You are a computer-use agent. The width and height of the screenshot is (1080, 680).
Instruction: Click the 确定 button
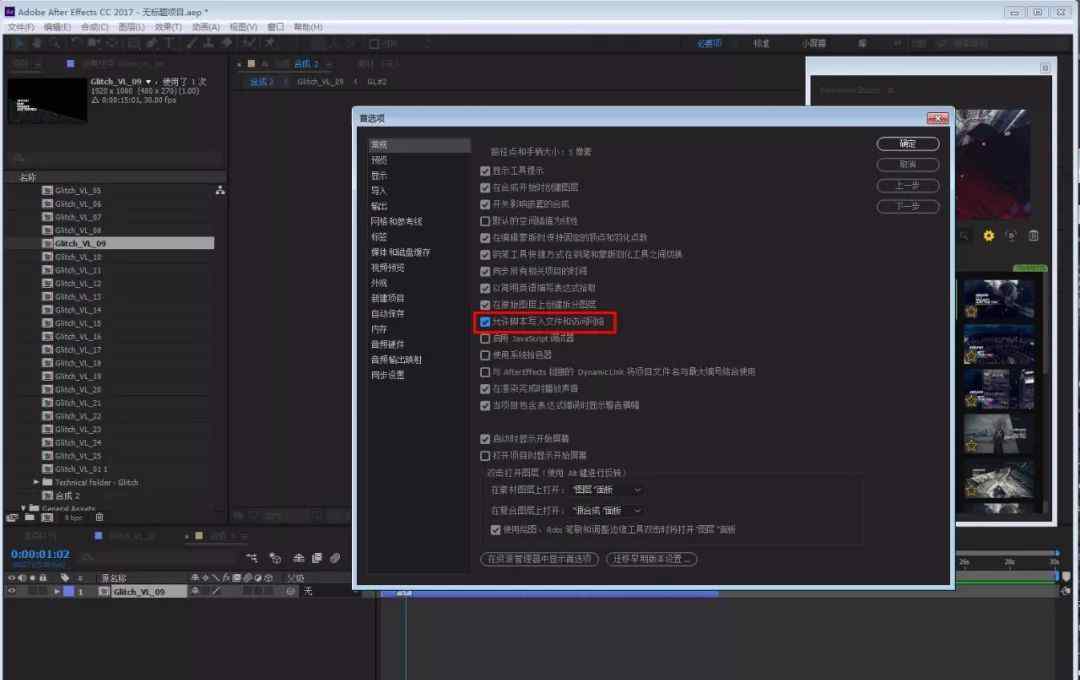tap(907, 144)
